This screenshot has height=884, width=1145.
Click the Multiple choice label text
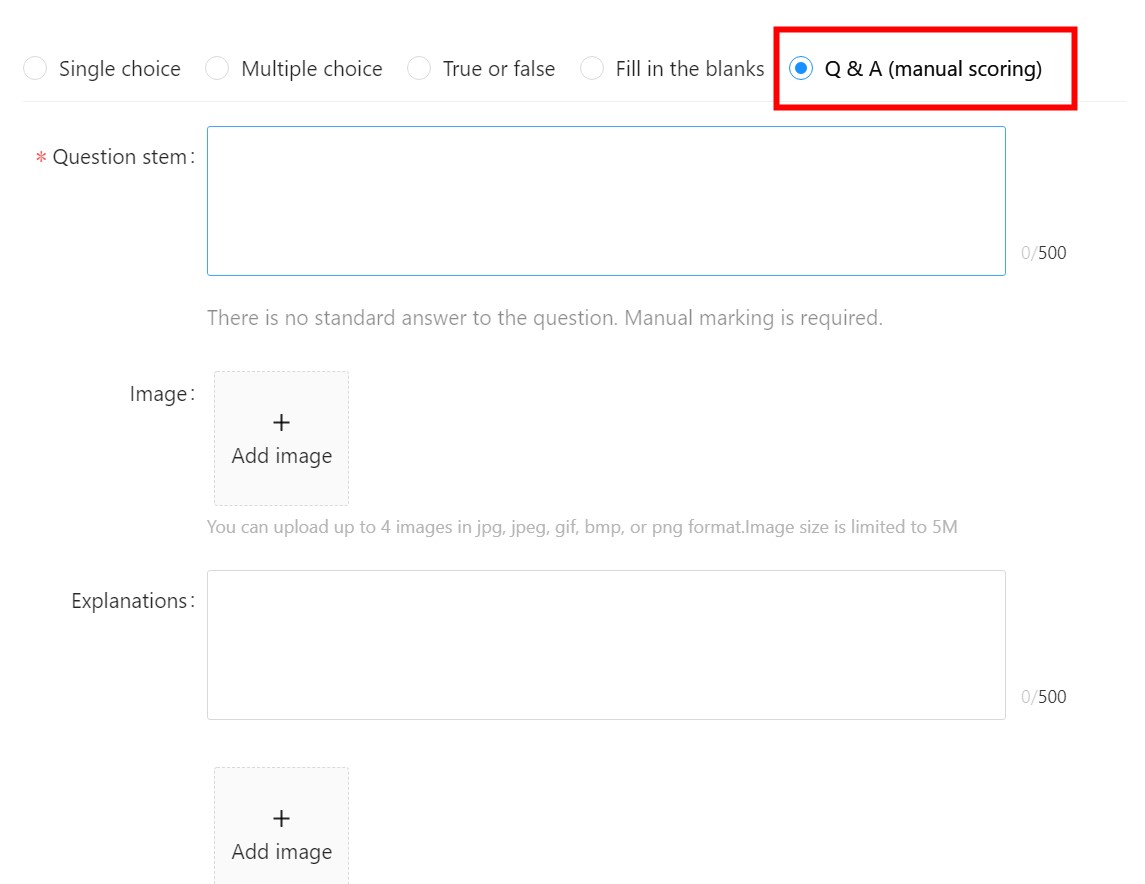click(312, 69)
